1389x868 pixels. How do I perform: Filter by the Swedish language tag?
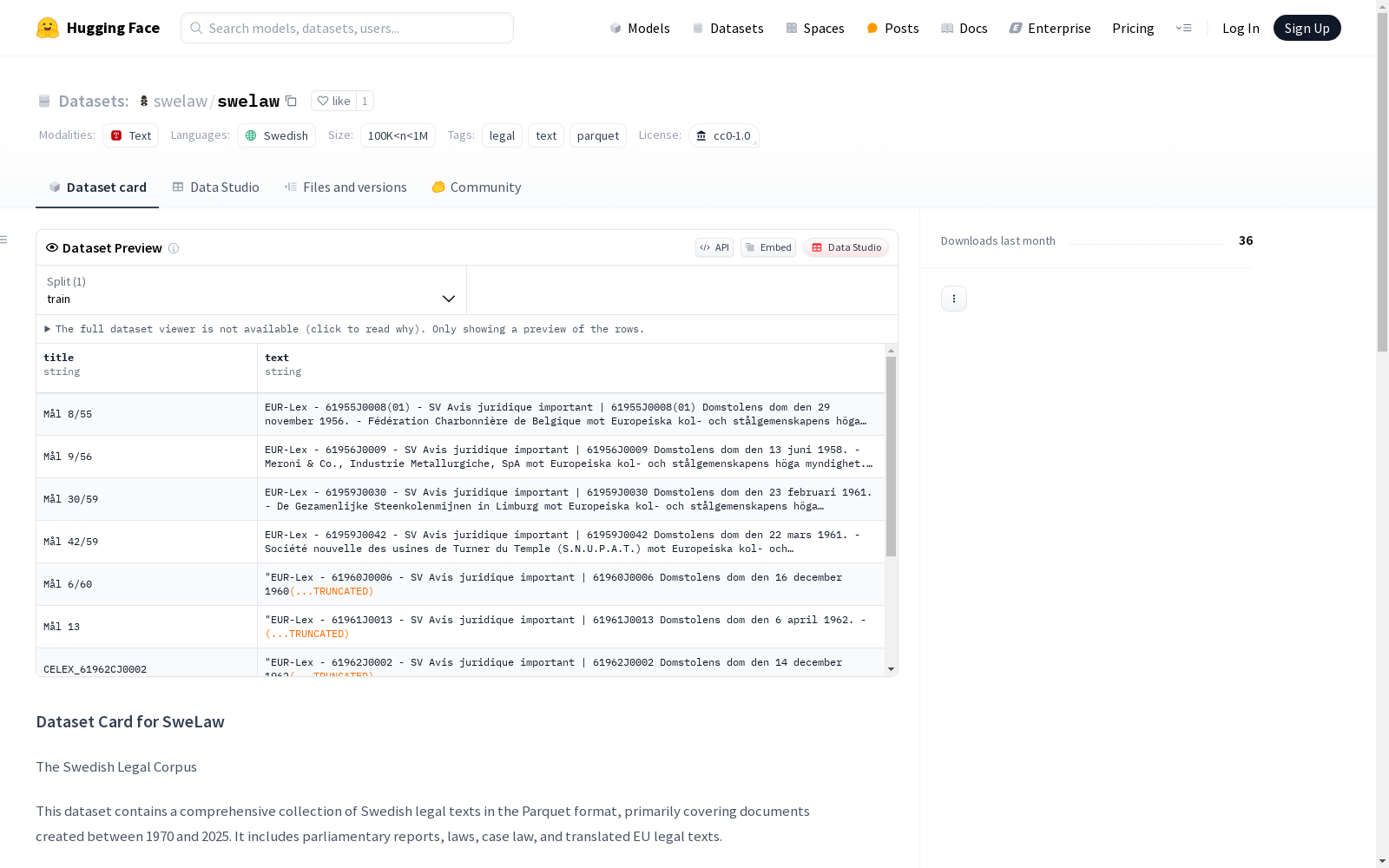coord(277,135)
